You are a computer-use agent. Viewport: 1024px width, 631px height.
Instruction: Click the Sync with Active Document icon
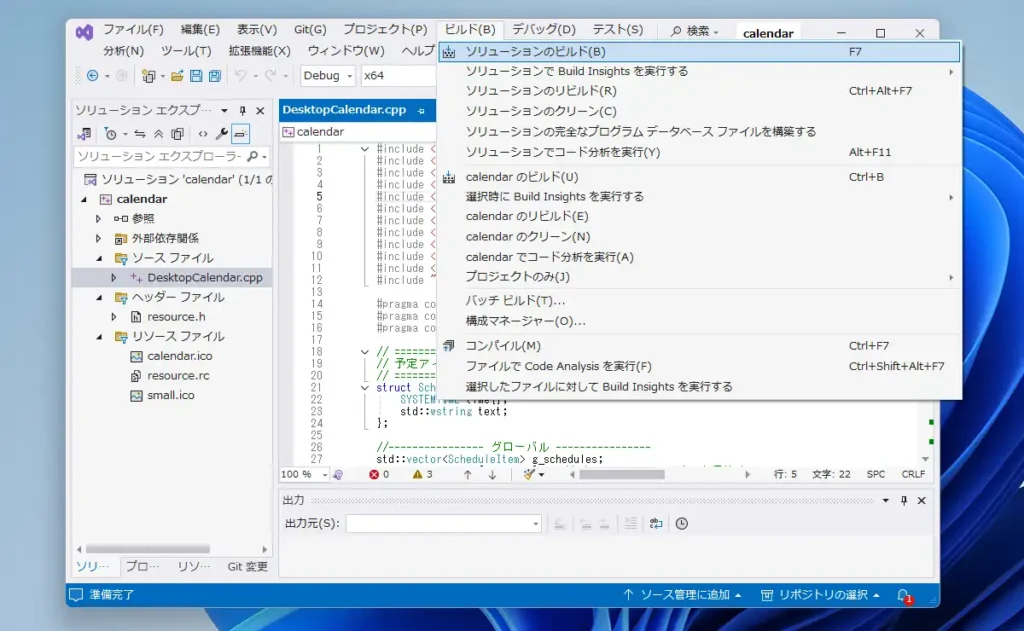pos(140,134)
